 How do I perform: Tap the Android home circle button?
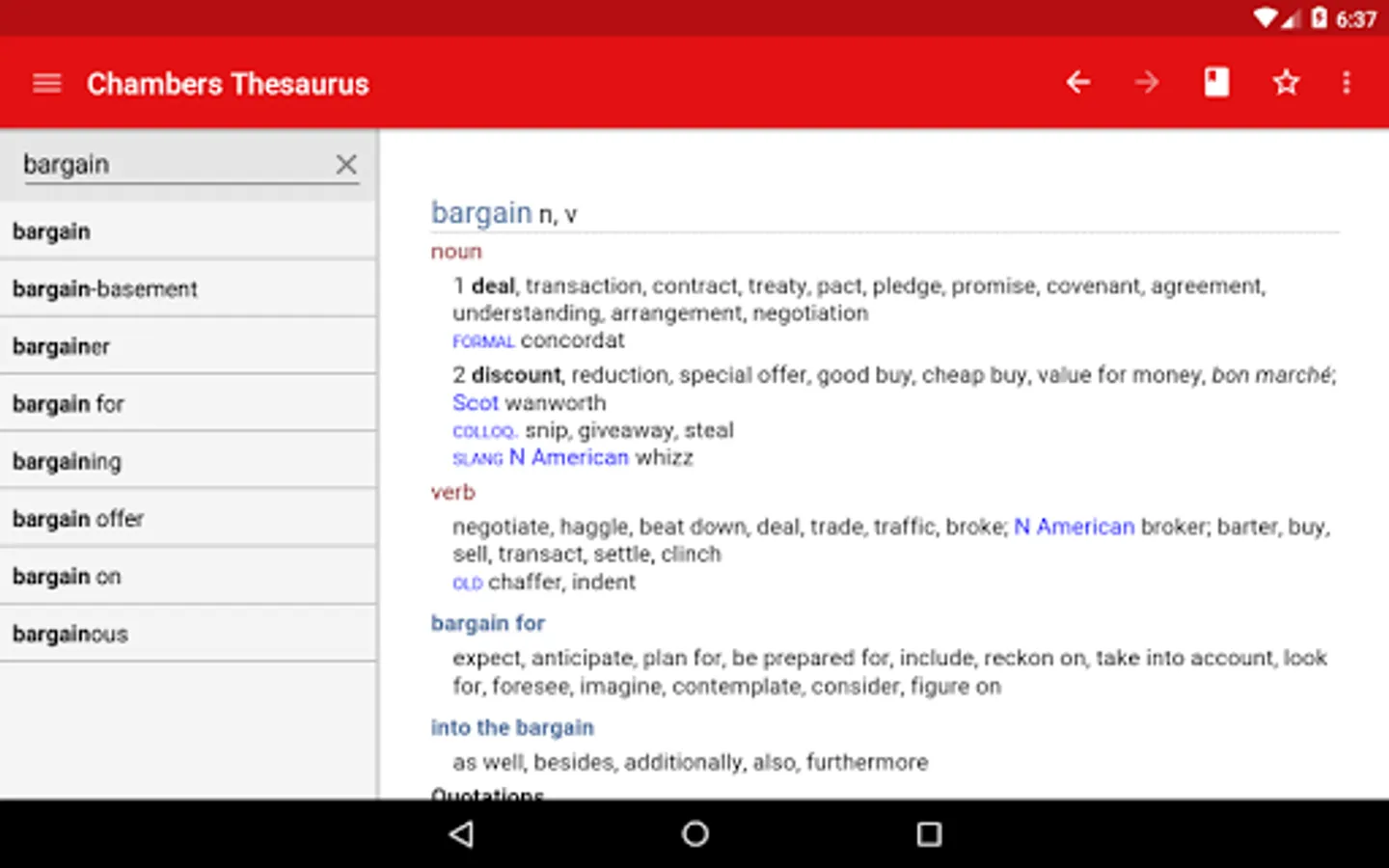tap(694, 834)
